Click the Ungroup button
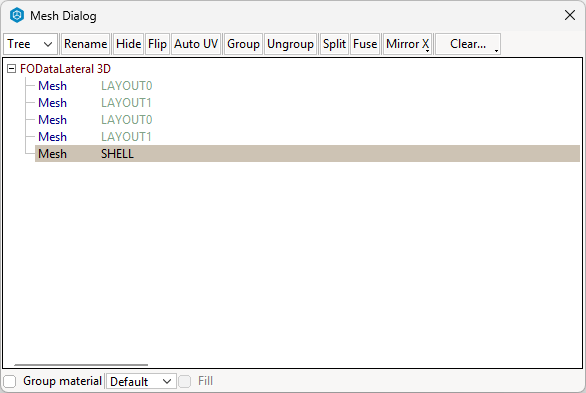Viewport: 586px width, 393px height. [290, 44]
